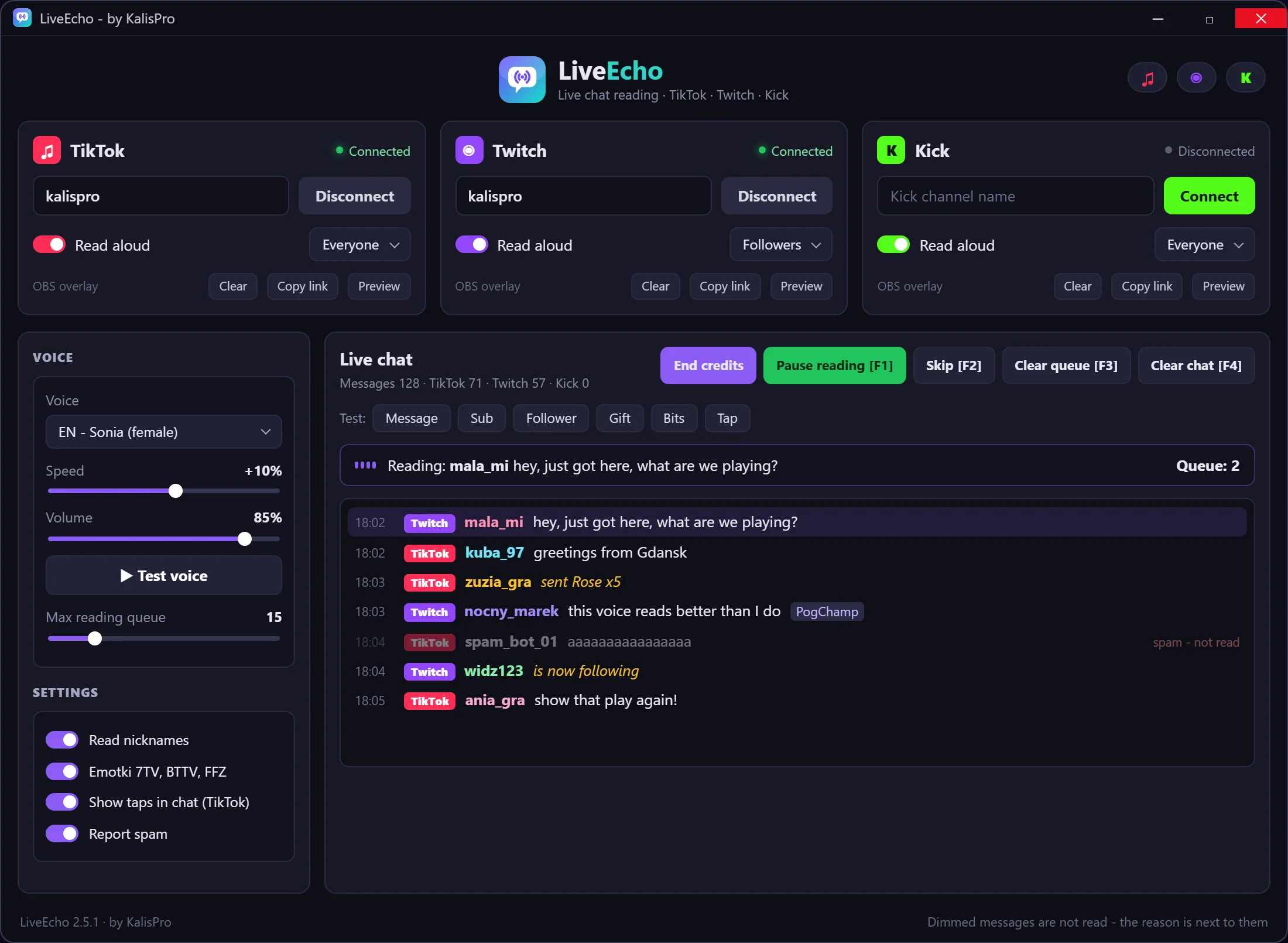This screenshot has height=943, width=1288.
Task: Click the Speed slider handle
Action: [176, 491]
